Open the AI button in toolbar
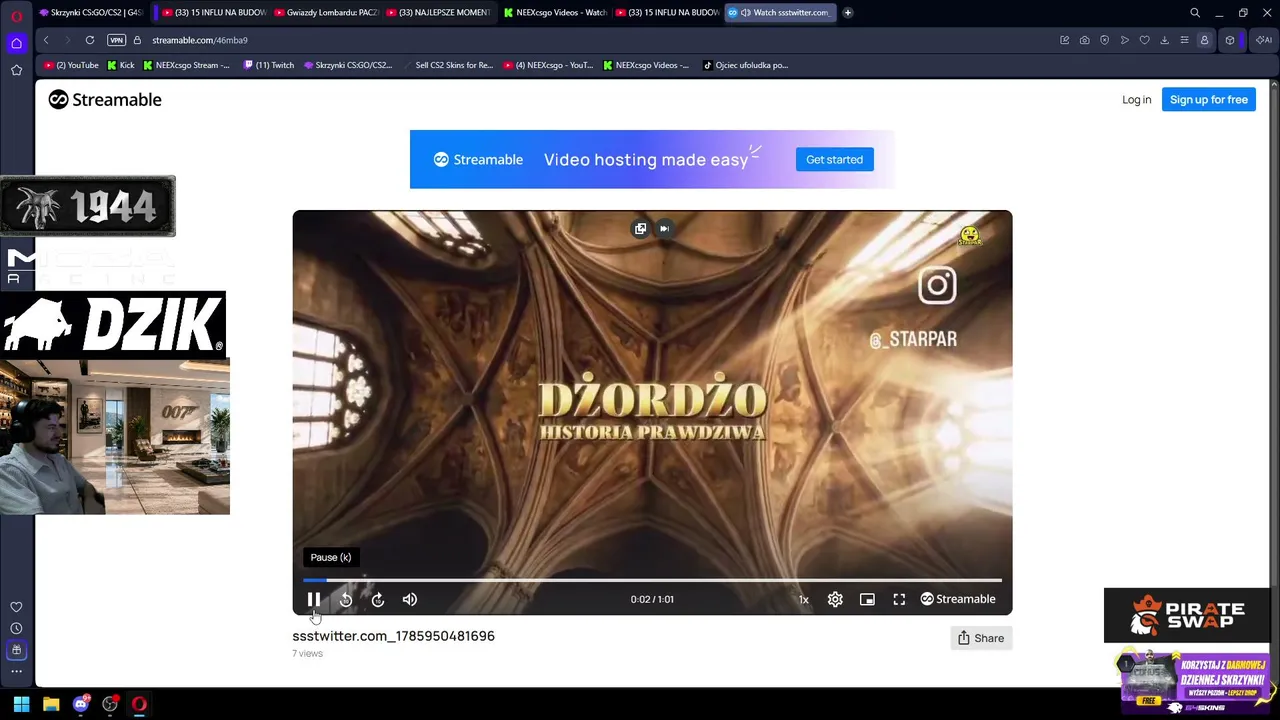 tap(1263, 40)
